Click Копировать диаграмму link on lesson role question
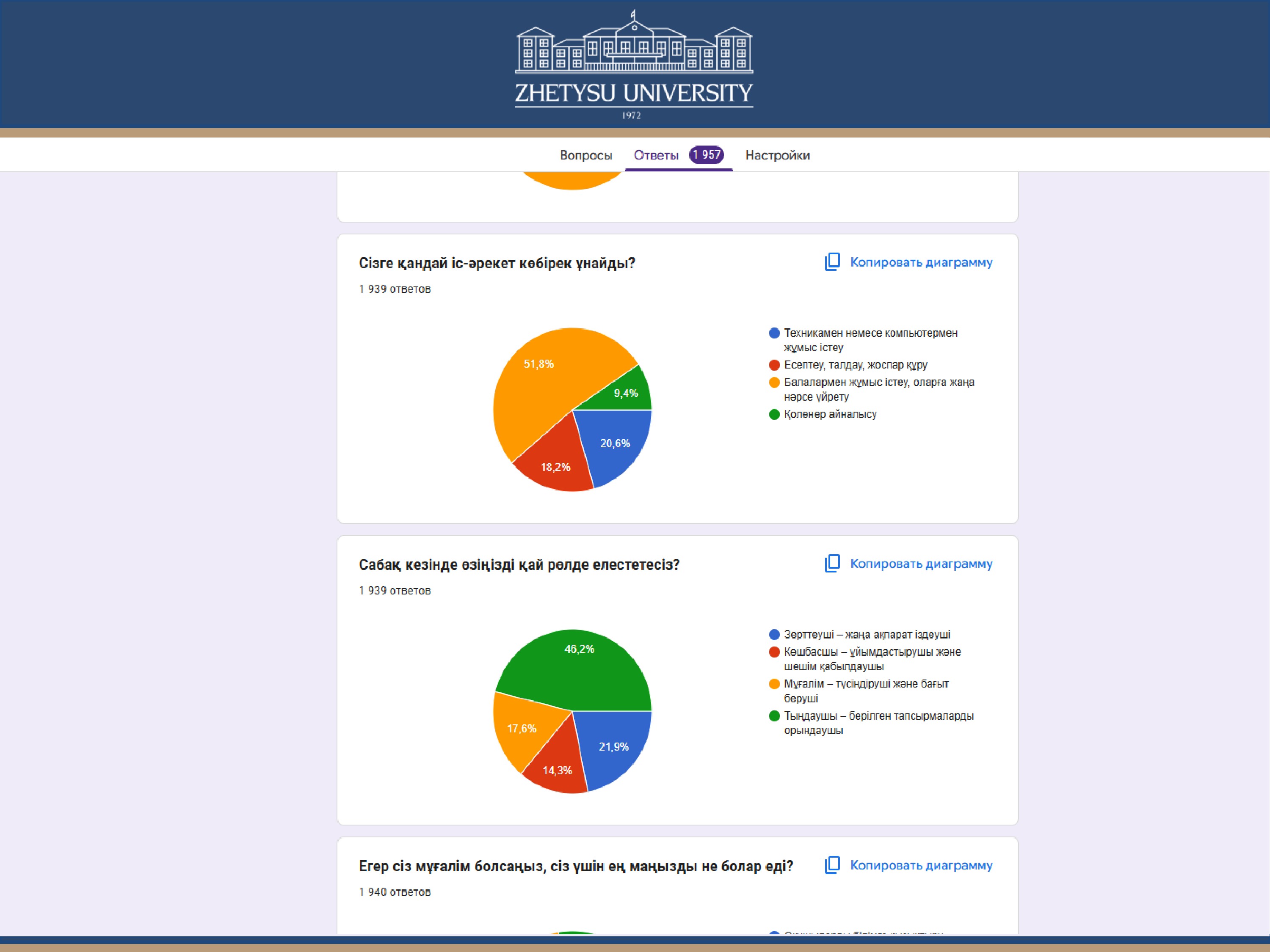 [921, 564]
